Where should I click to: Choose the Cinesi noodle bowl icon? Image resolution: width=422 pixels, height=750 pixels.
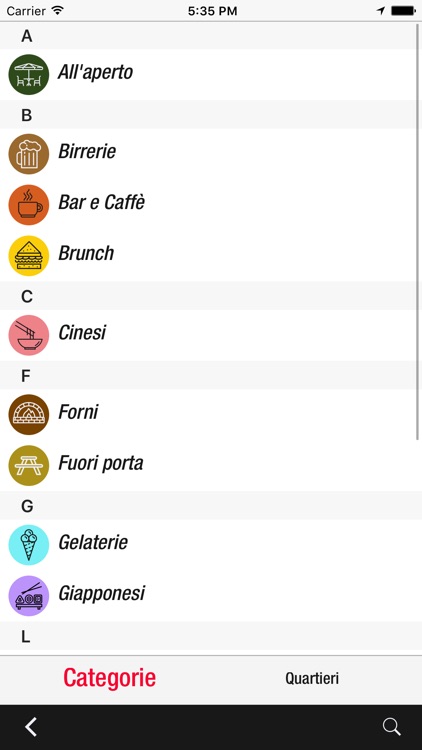coord(29,335)
